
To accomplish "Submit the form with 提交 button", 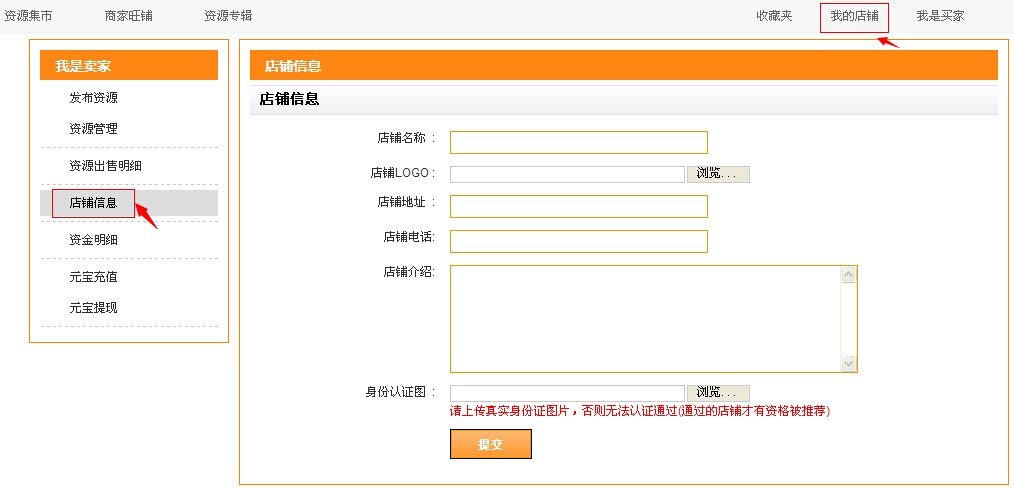I will click(x=491, y=444).
